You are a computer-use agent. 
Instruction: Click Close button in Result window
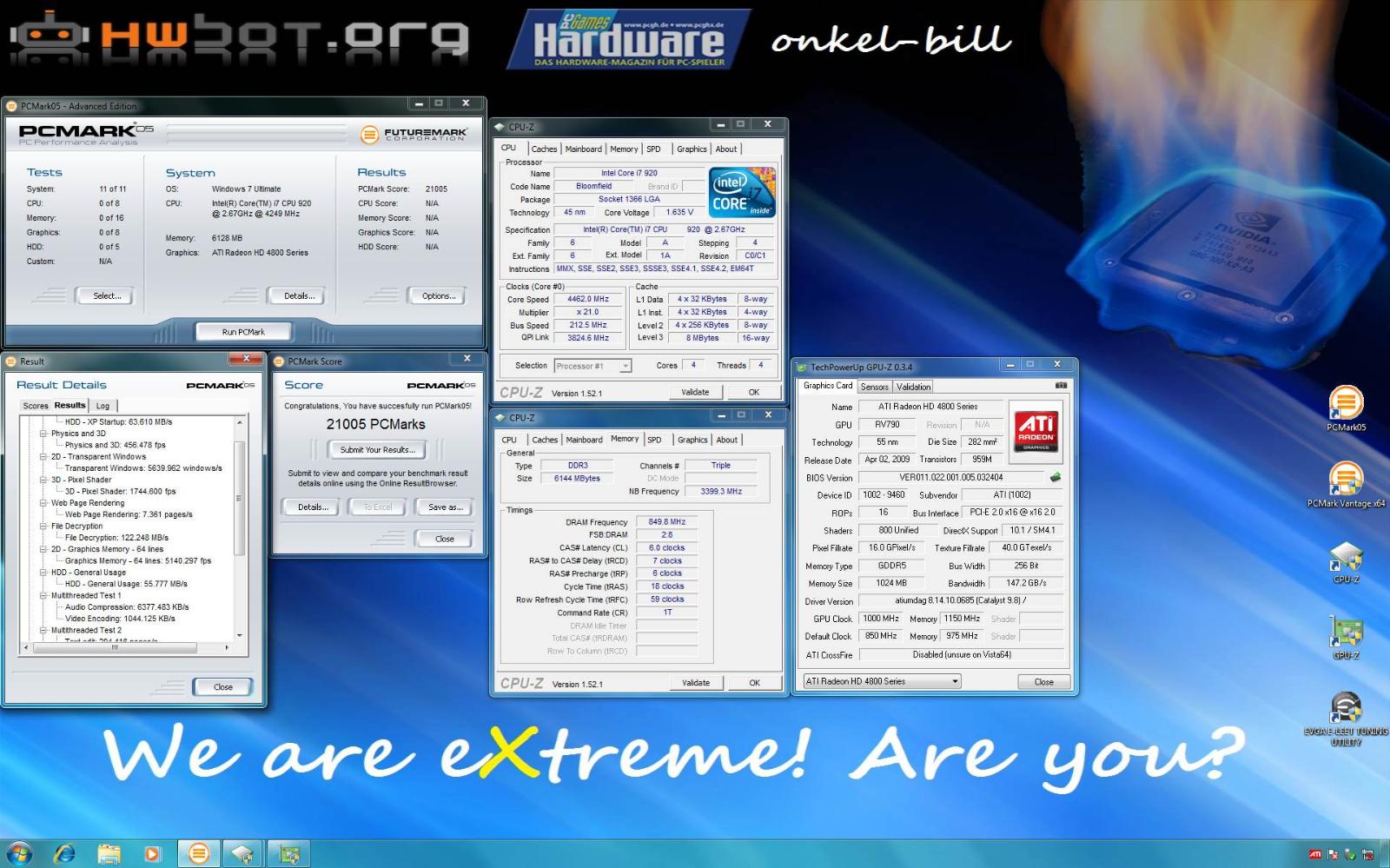[x=222, y=687]
